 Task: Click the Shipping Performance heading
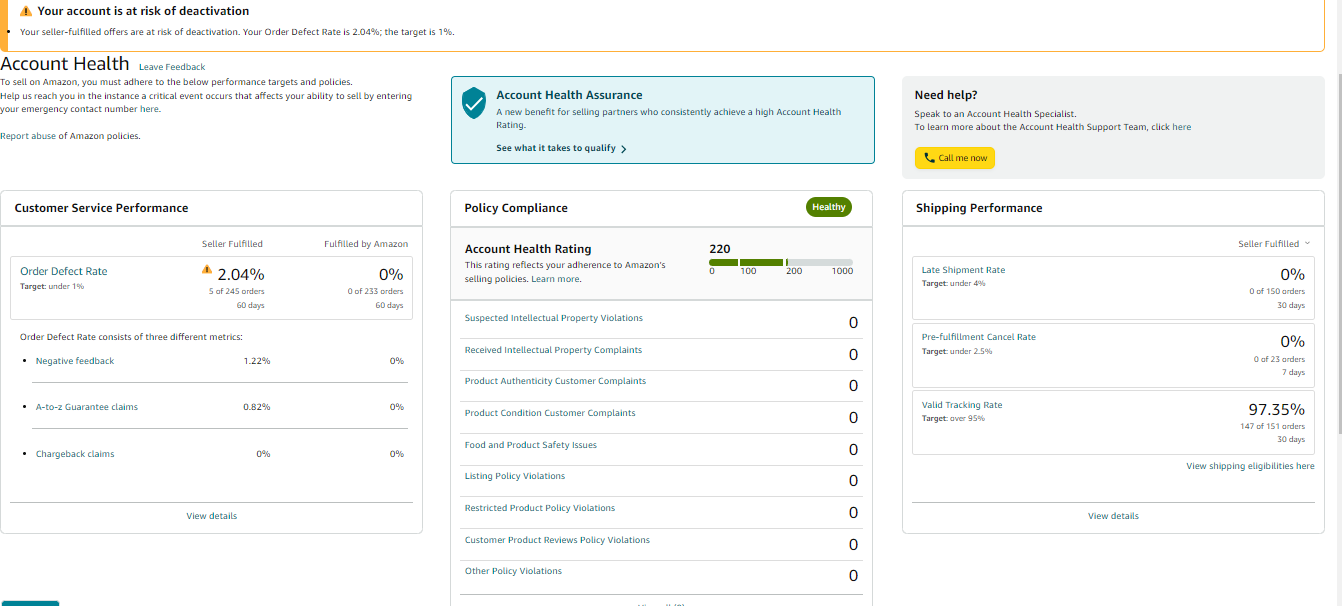coord(979,208)
